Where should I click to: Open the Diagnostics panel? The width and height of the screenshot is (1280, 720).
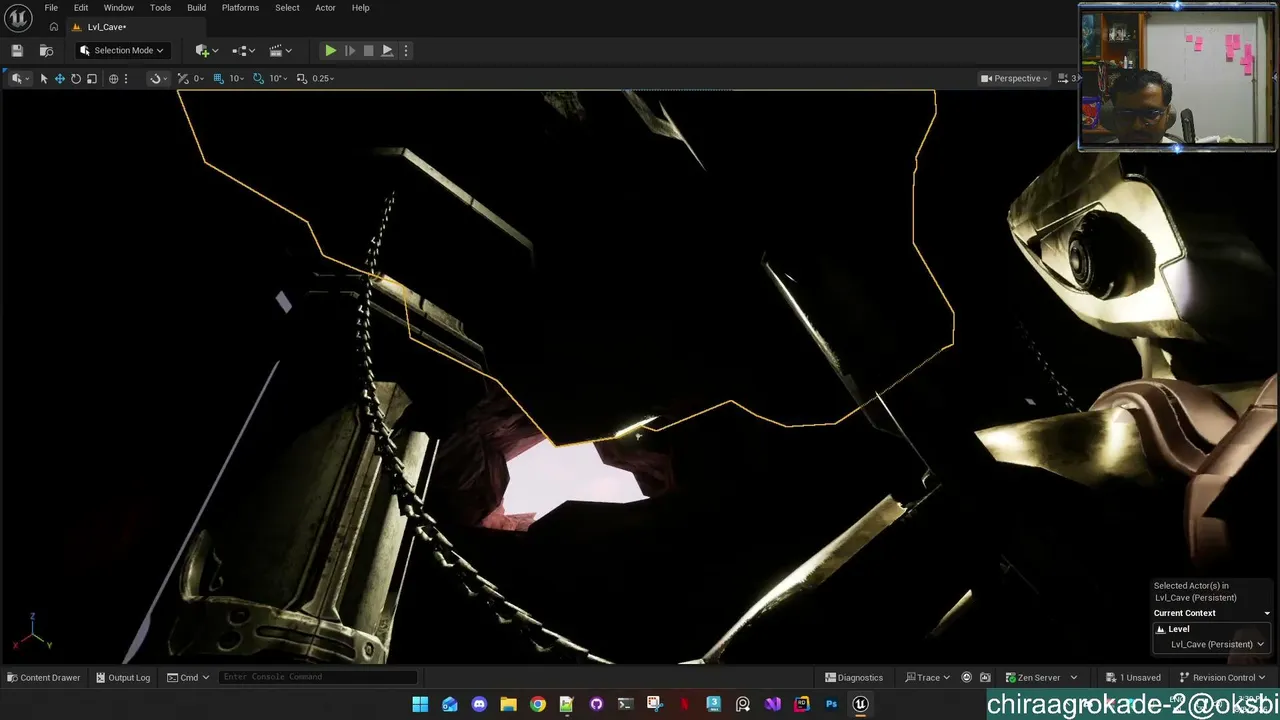point(854,677)
